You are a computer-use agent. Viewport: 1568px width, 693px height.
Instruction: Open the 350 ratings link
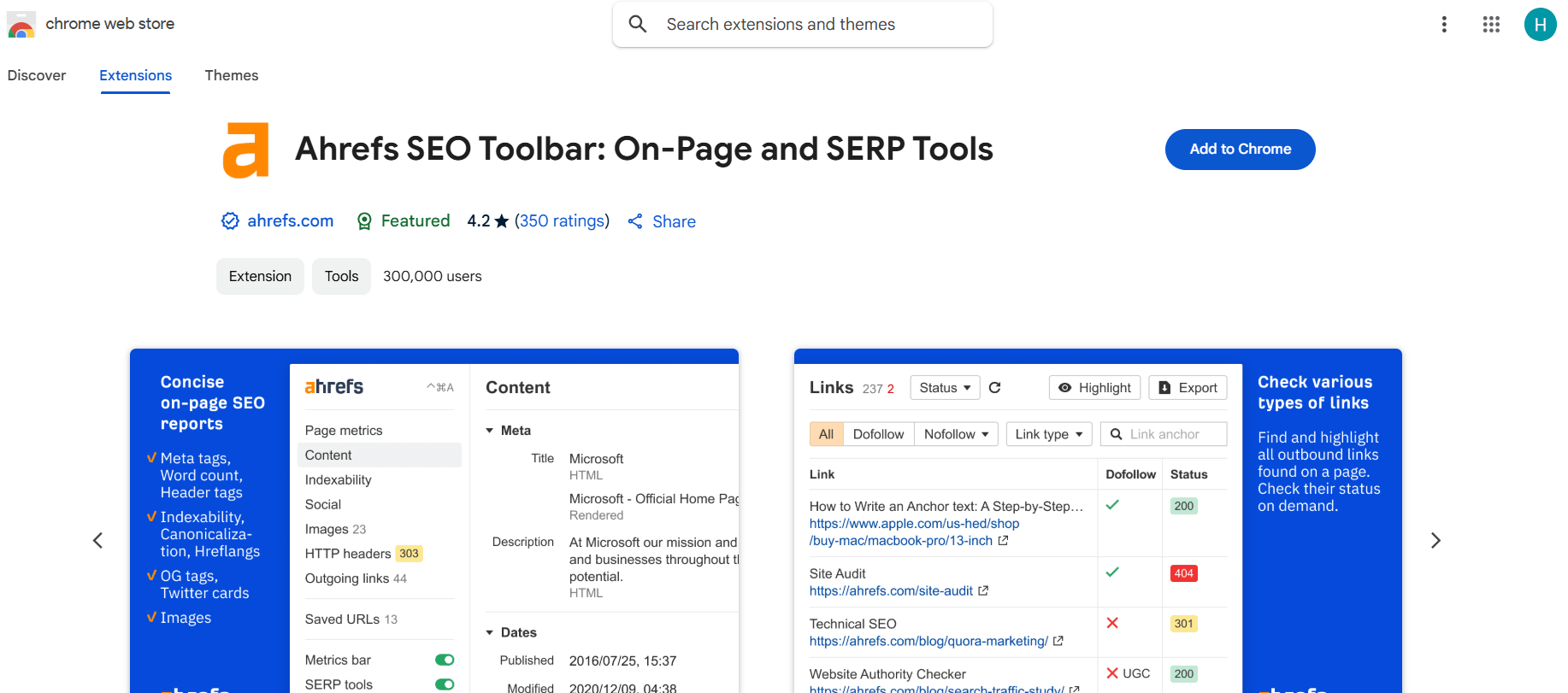(x=562, y=221)
